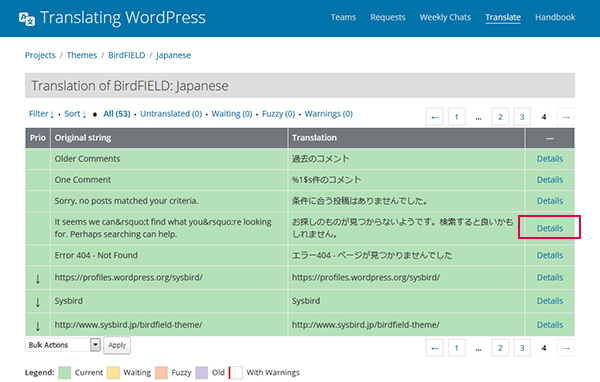Go to page 2 in bottom pagination
Image resolution: width=600 pixels, height=382 pixels.
(500, 348)
